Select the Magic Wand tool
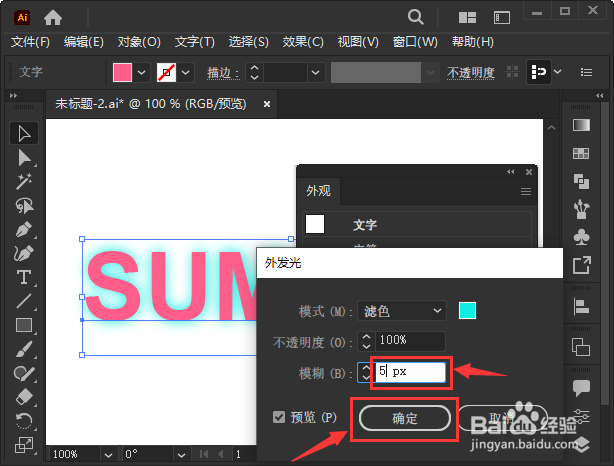 [x=24, y=182]
